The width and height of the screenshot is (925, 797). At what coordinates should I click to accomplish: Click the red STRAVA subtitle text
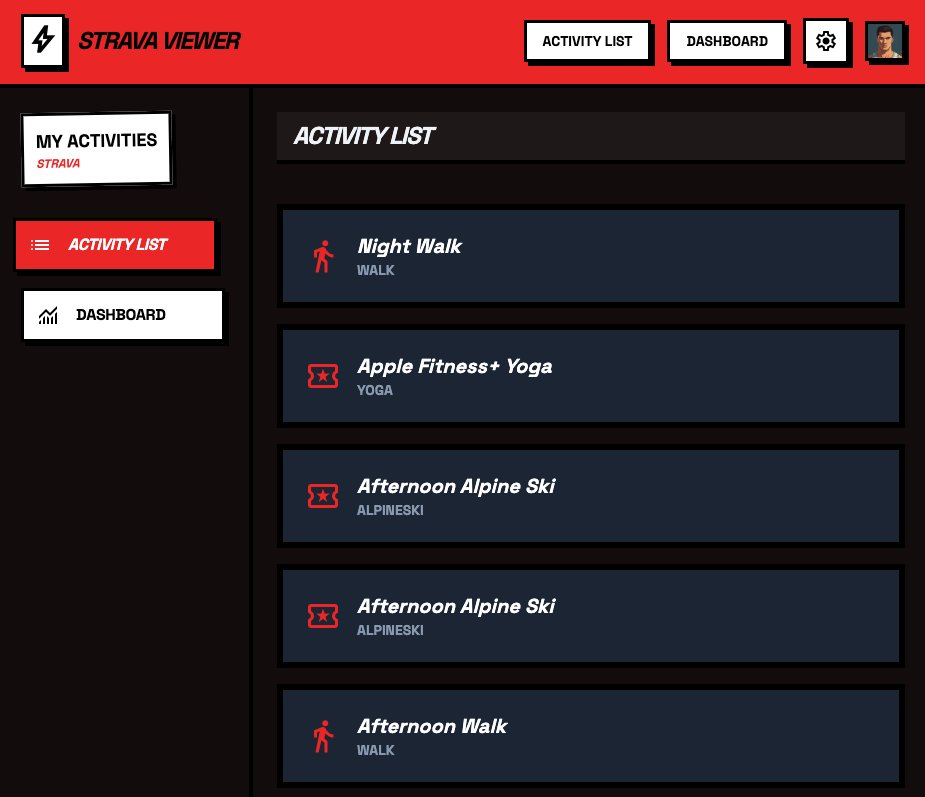pos(58,163)
